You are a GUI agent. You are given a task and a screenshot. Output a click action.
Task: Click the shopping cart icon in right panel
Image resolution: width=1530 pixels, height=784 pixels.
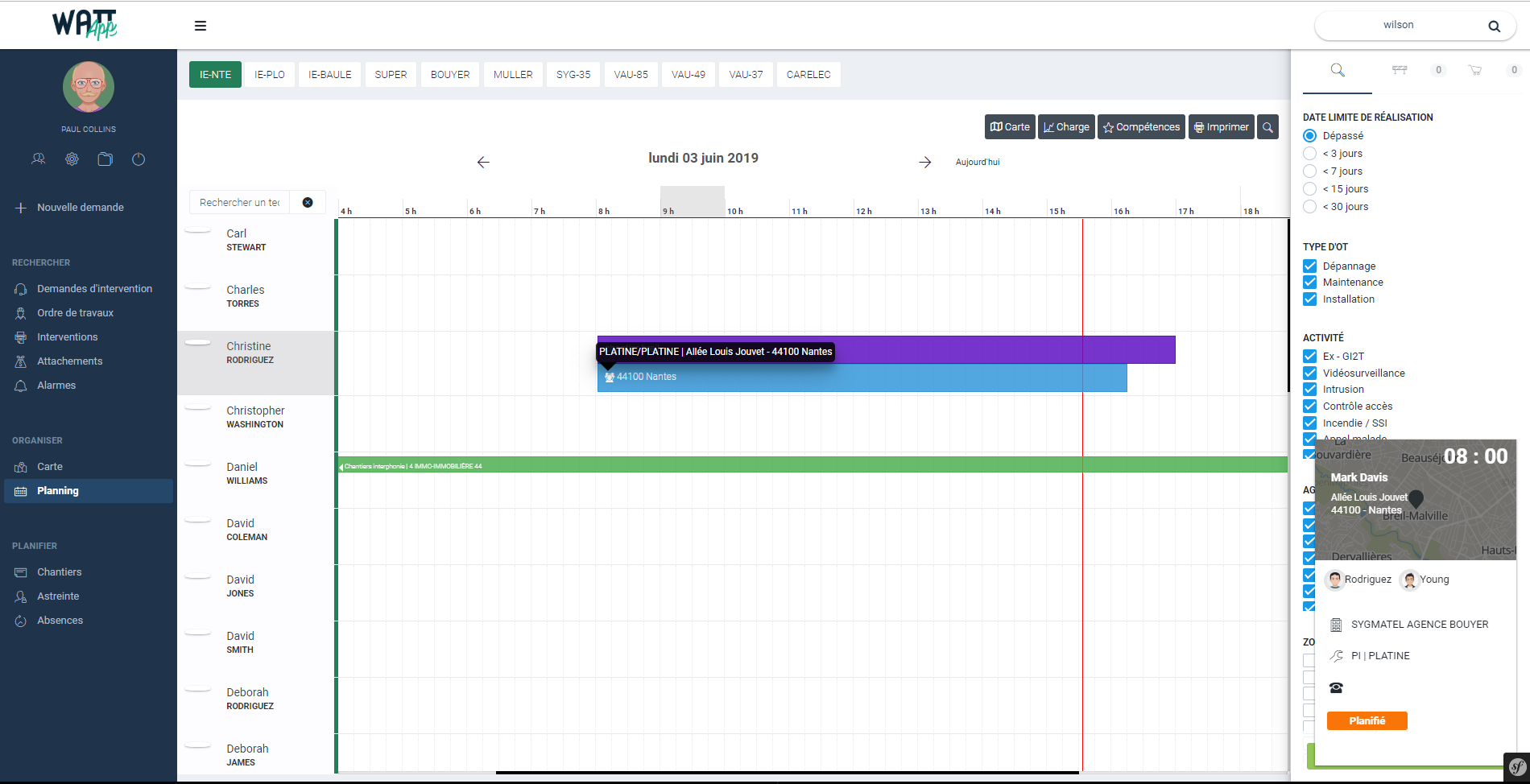[1475, 70]
